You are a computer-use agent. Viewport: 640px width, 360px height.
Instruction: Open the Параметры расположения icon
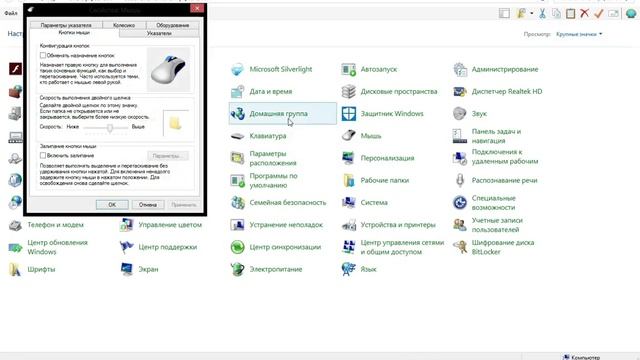(237, 158)
